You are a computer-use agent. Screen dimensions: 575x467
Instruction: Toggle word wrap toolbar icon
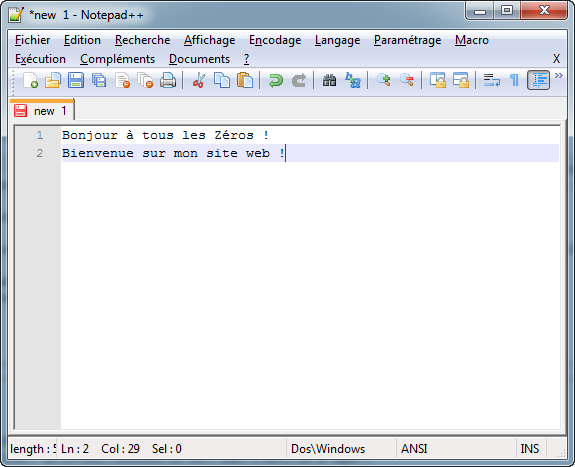[x=491, y=80]
